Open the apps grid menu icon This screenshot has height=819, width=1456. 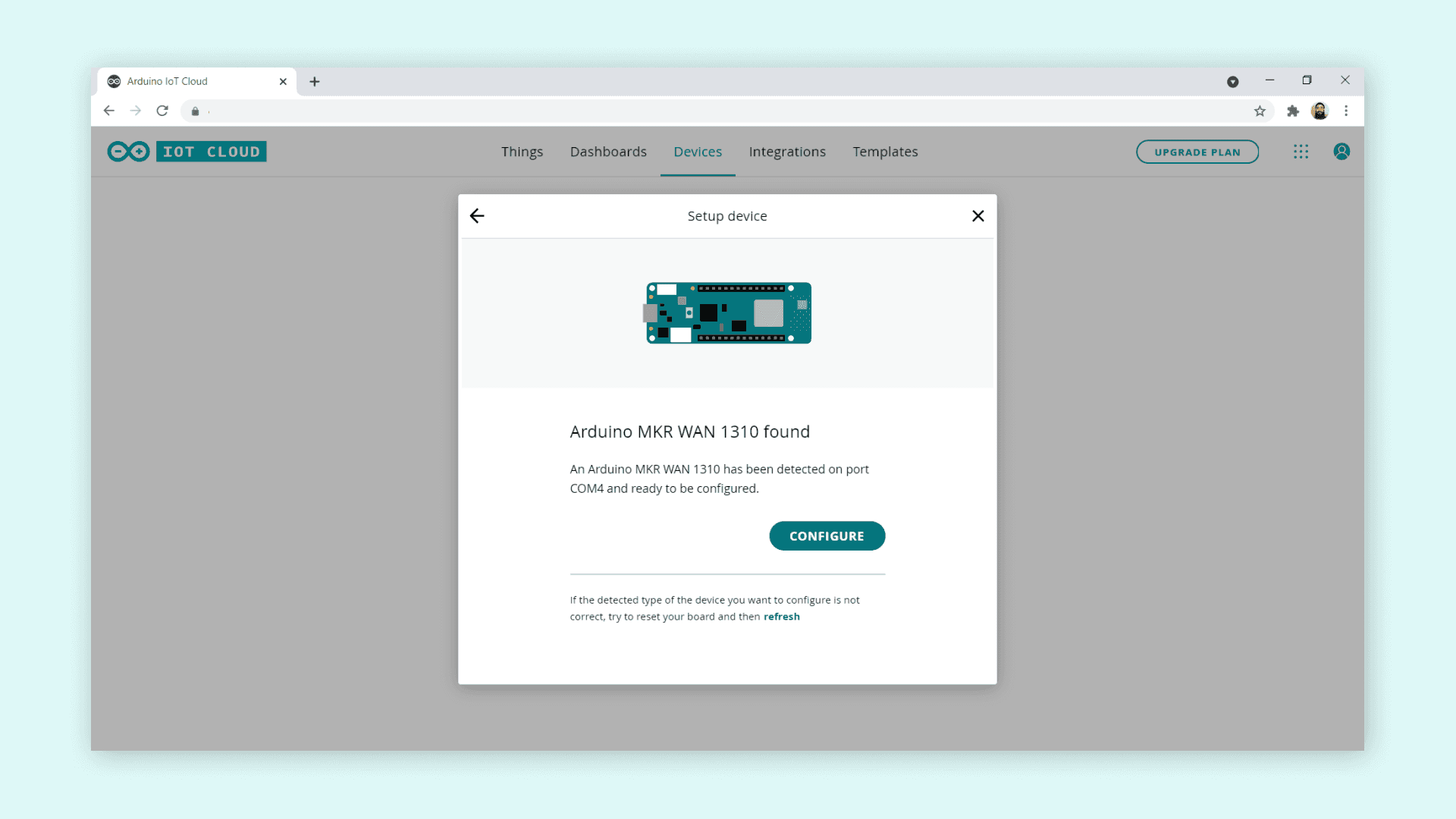coord(1301,152)
